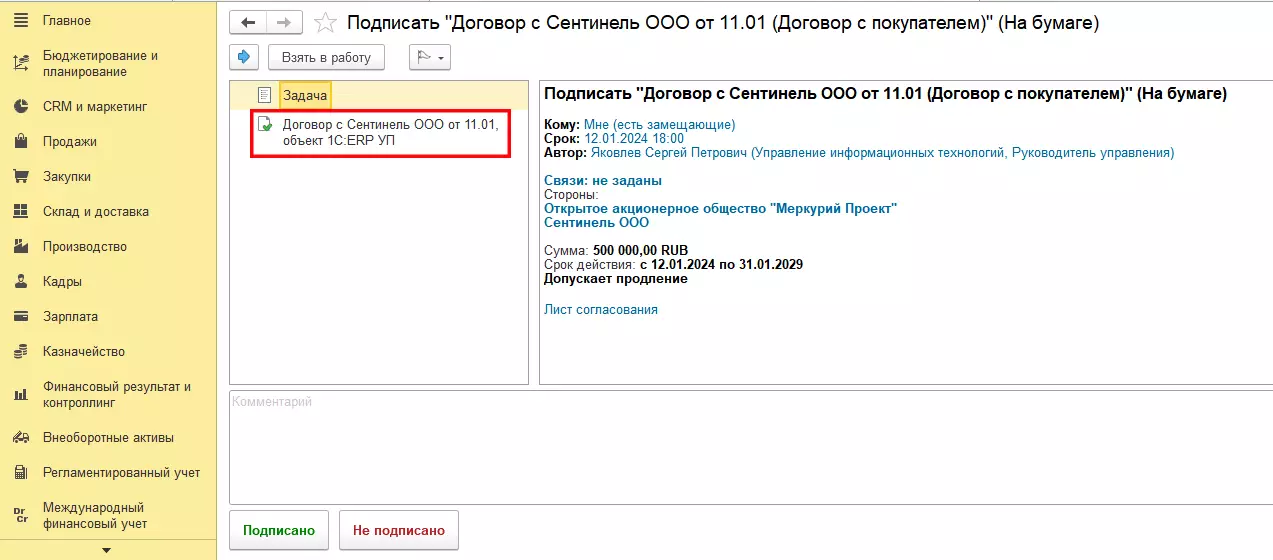
Task: Open the Продажи bag icon
Action: [x=20, y=141]
